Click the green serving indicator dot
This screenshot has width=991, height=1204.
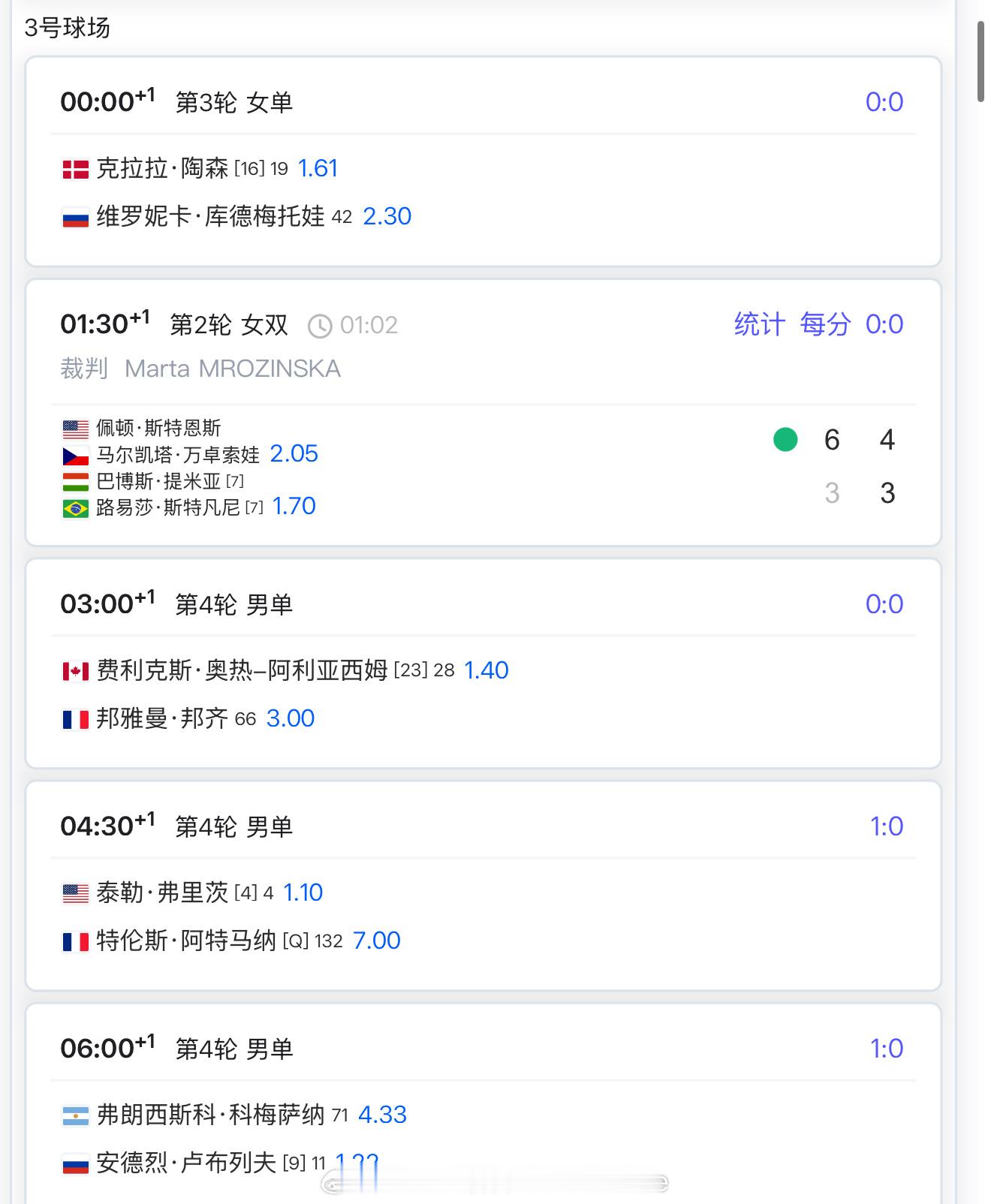pos(785,439)
